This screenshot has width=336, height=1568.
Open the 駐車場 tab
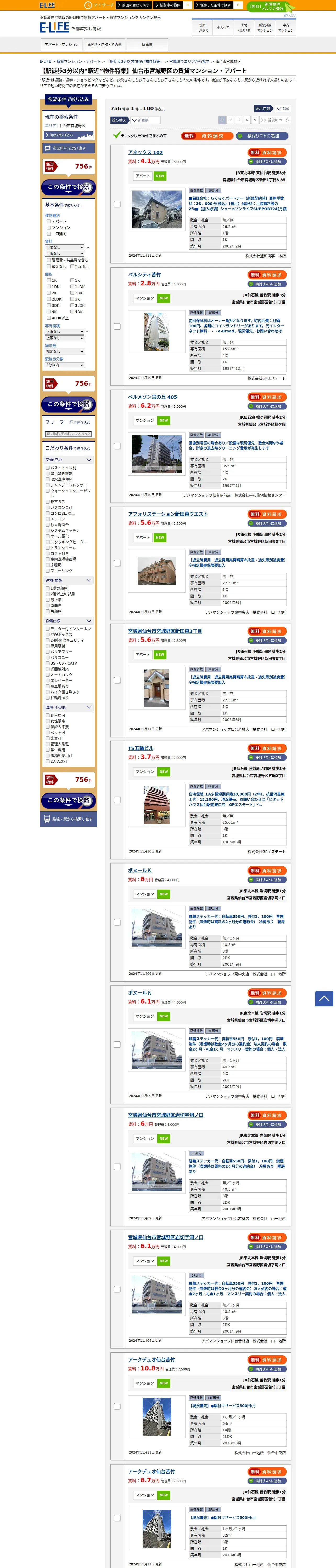point(147,45)
